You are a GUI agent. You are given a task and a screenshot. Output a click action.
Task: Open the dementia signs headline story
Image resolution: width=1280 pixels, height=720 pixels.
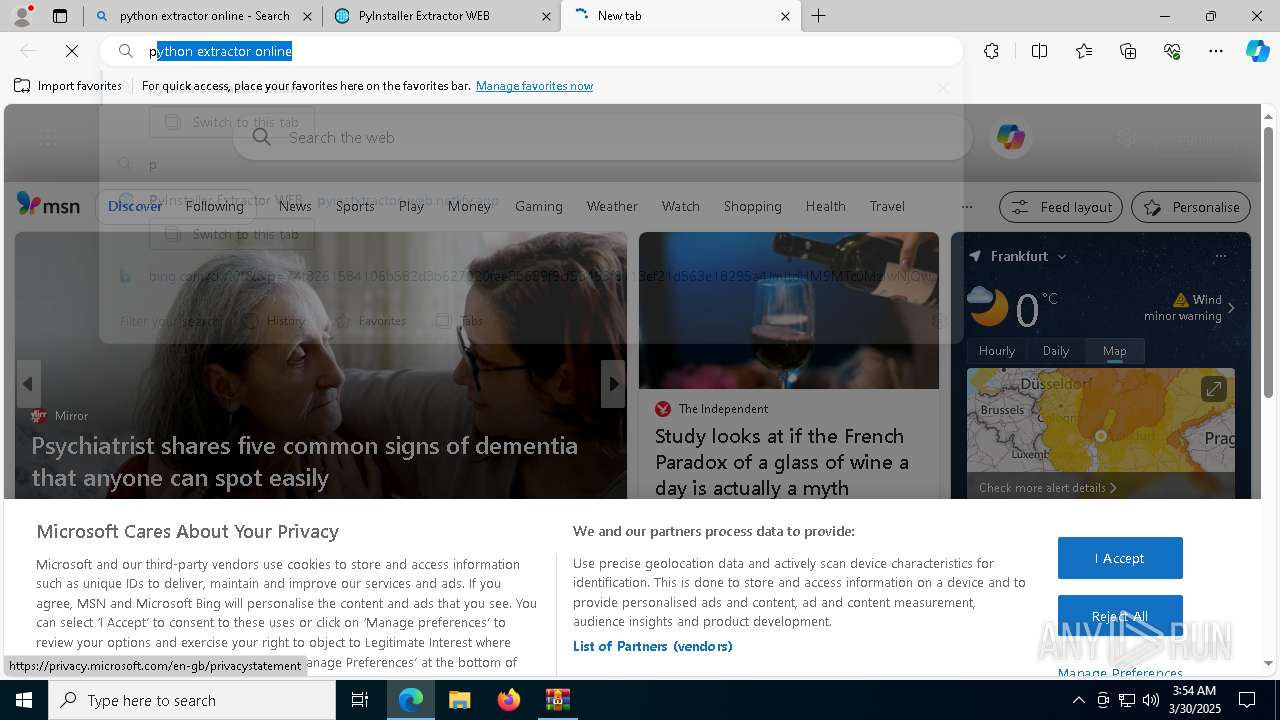[305, 462]
